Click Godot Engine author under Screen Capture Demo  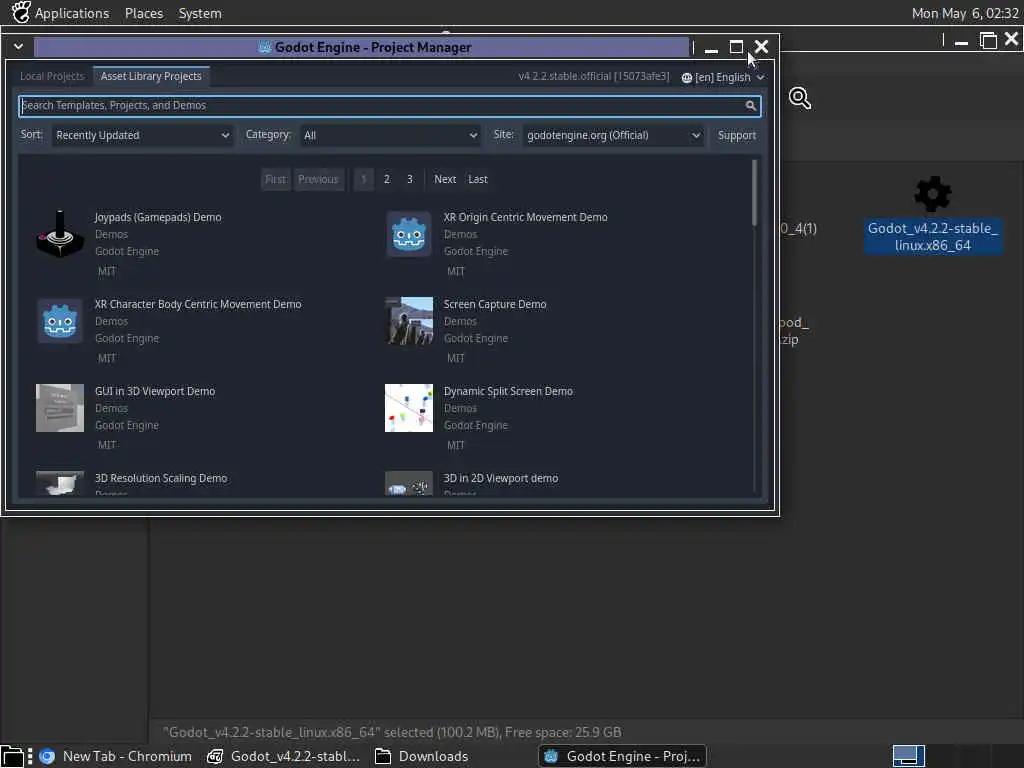475,338
